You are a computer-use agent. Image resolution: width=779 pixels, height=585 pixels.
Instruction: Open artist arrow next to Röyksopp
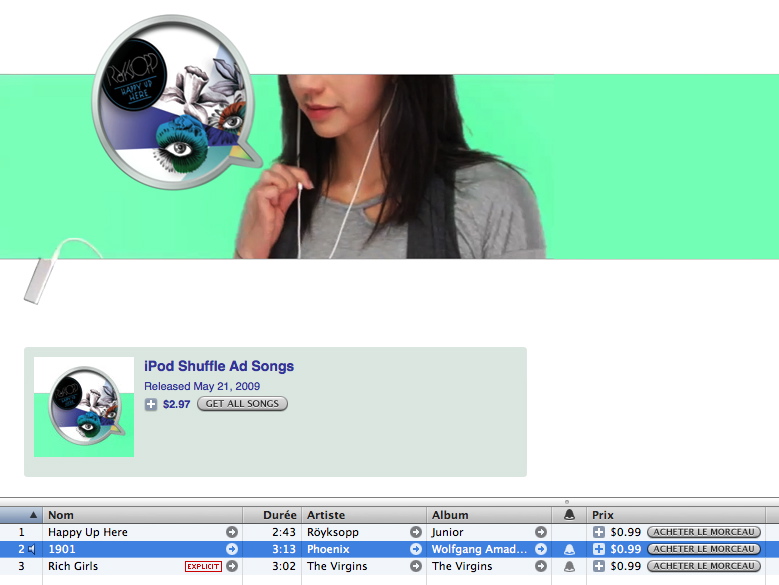pyautogui.click(x=416, y=532)
